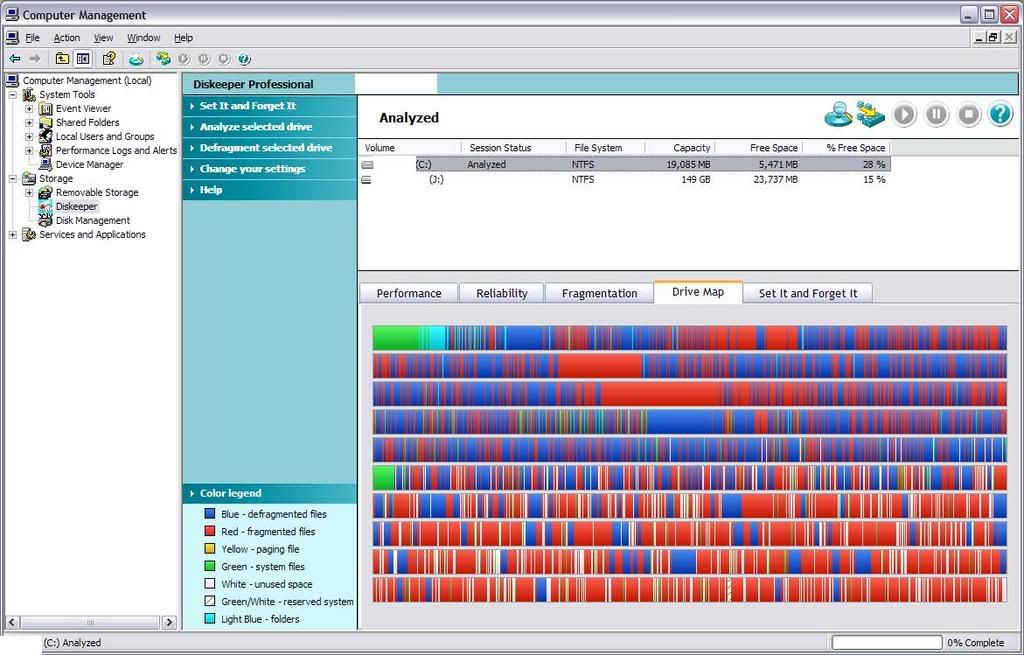Image resolution: width=1024 pixels, height=655 pixels.
Task: Click the Properties help sheet toolbar icon
Action: click(108, 59)
